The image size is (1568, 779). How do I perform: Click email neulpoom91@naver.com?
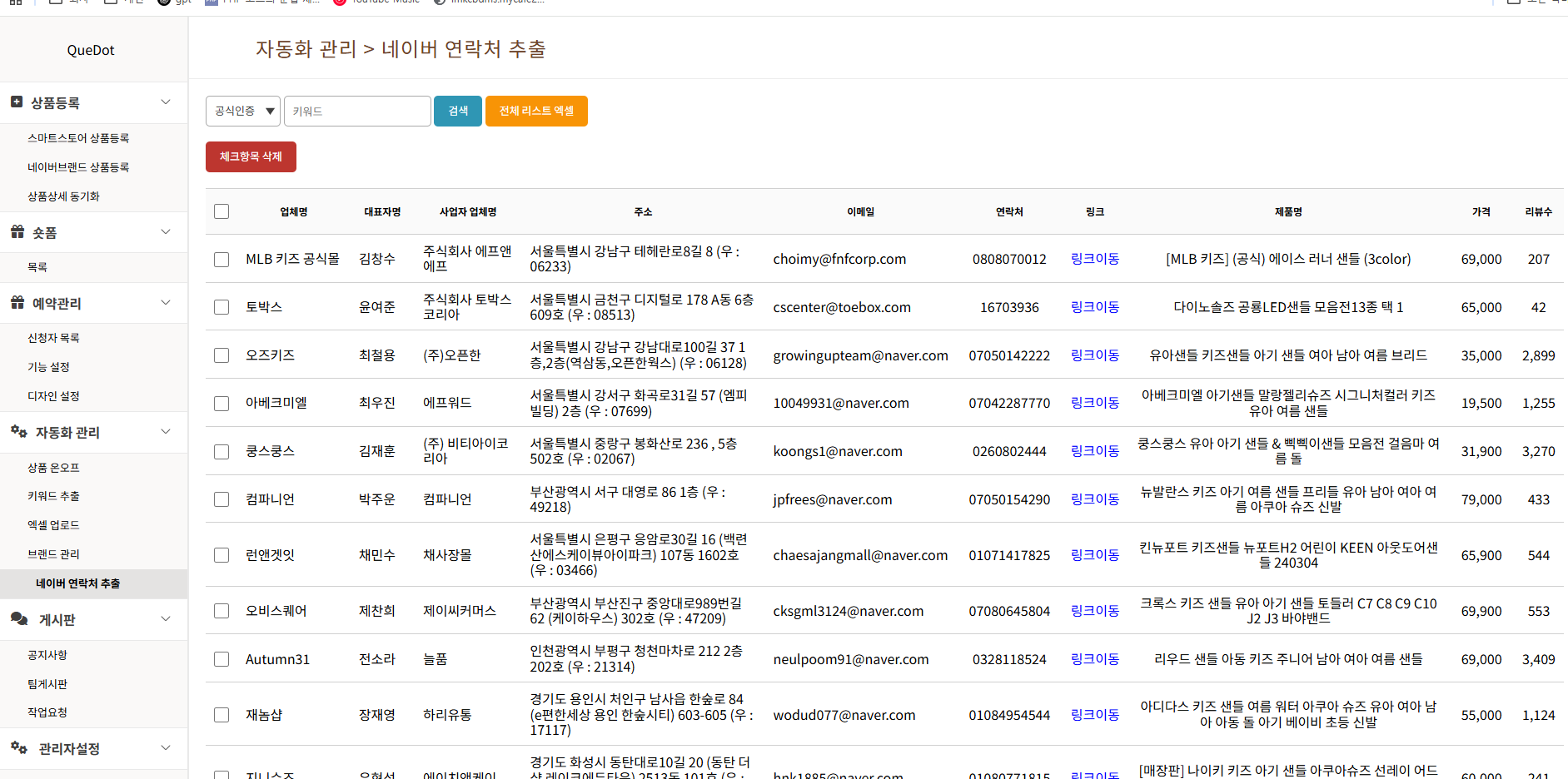point(851,659)
